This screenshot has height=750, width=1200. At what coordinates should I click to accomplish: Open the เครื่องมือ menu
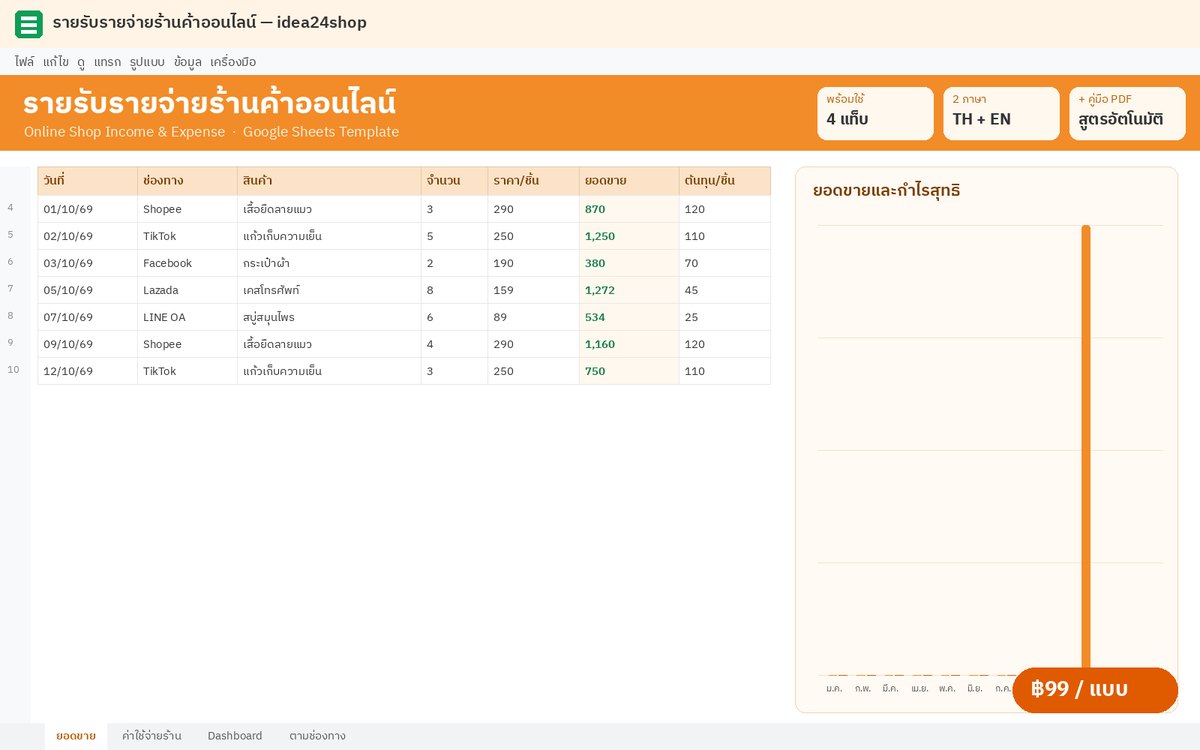pos(233,62)
